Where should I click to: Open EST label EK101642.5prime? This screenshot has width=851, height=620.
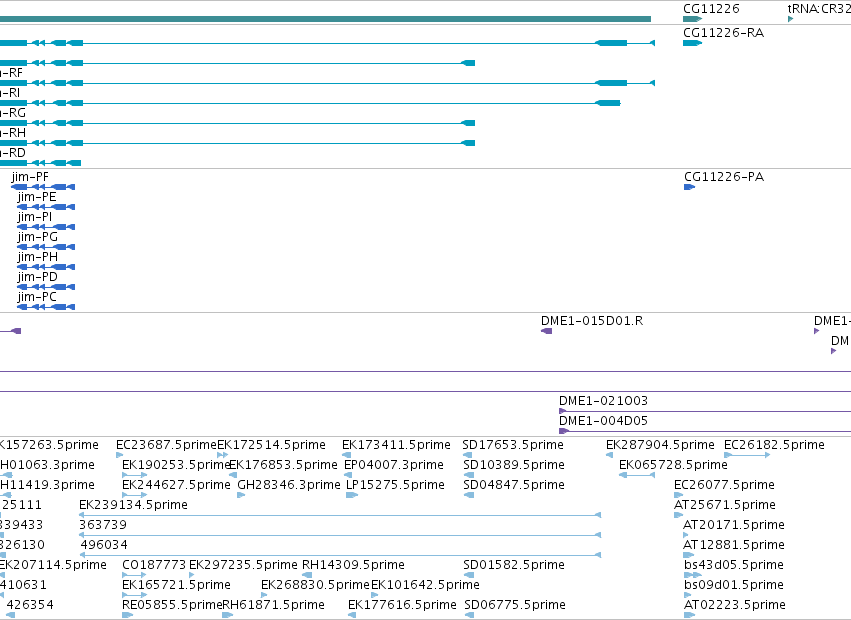click(x=426, y=585)
